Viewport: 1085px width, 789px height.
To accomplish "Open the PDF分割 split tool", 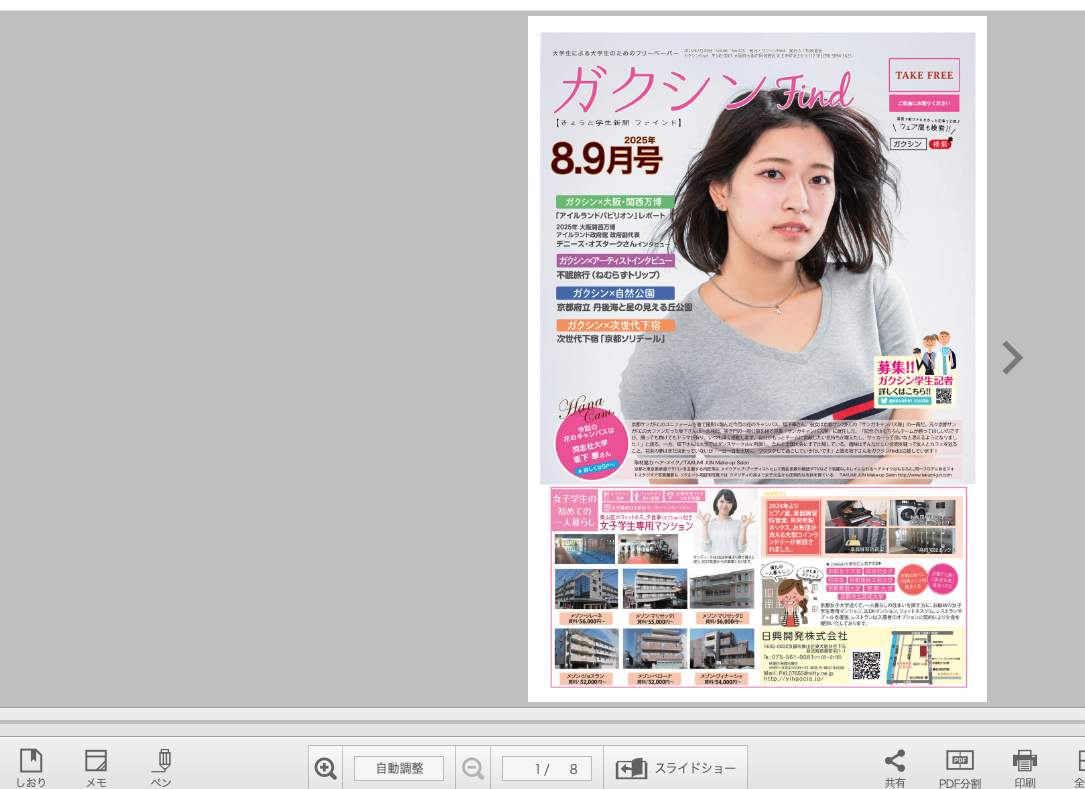I will 959,767.
